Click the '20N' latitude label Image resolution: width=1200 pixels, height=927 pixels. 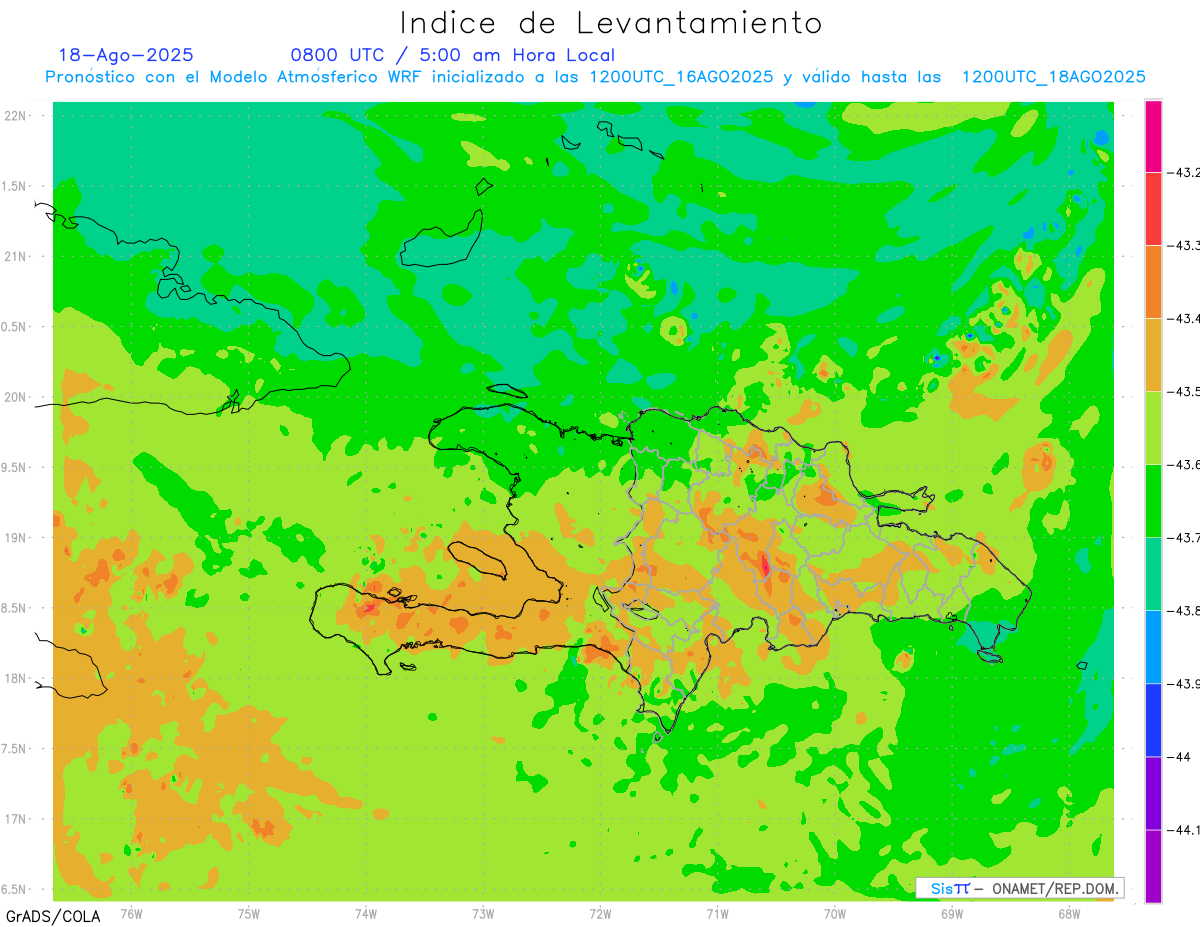coord(16,397)
